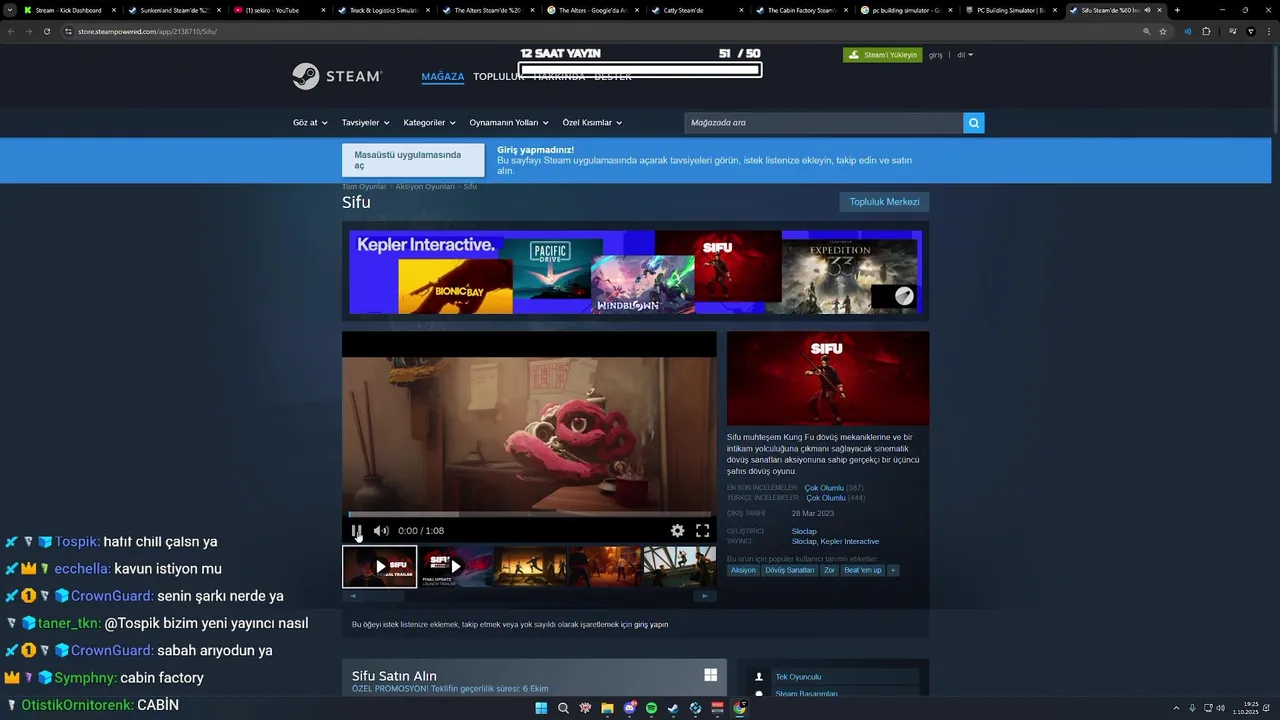Click the browser forward arrow
1280x720 pixels.
(28, 31)
